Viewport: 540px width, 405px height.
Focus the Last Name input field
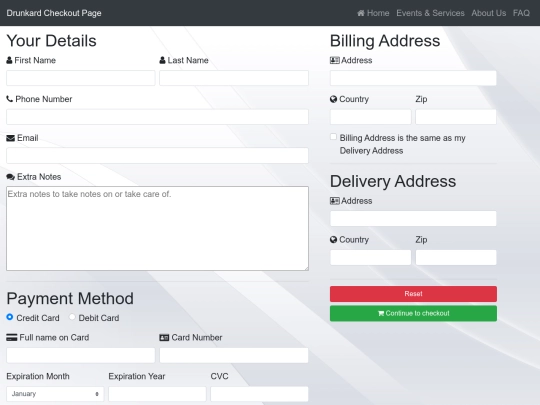(x=234, y=78)
